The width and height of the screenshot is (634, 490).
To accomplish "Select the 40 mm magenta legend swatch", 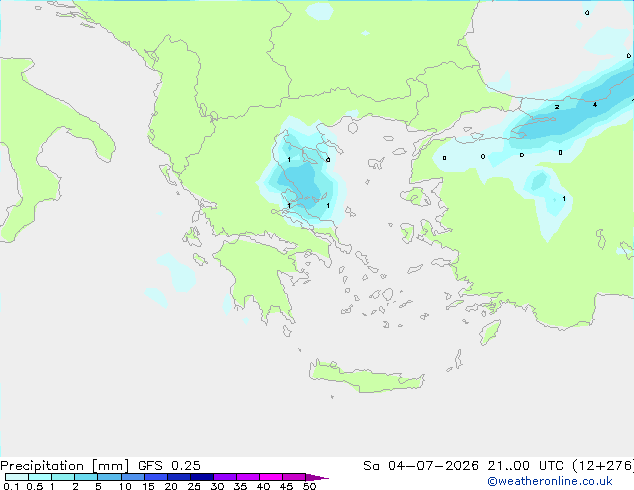I will 271,477.
